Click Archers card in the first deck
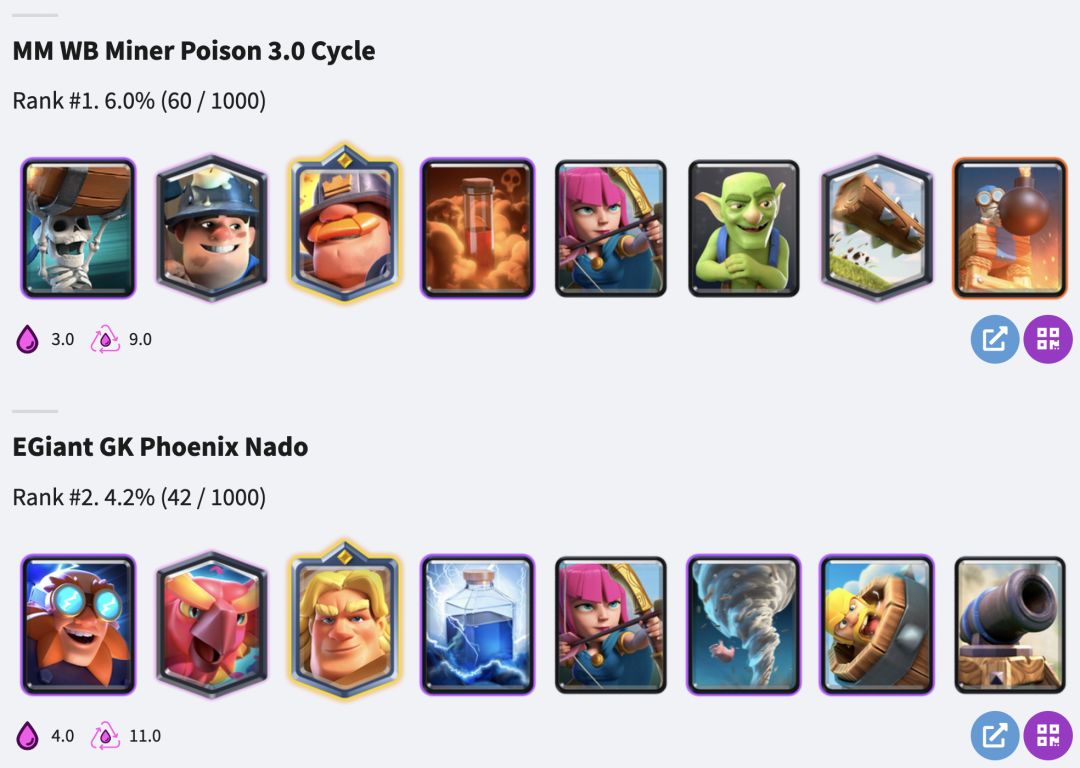 tap(611, 228)
